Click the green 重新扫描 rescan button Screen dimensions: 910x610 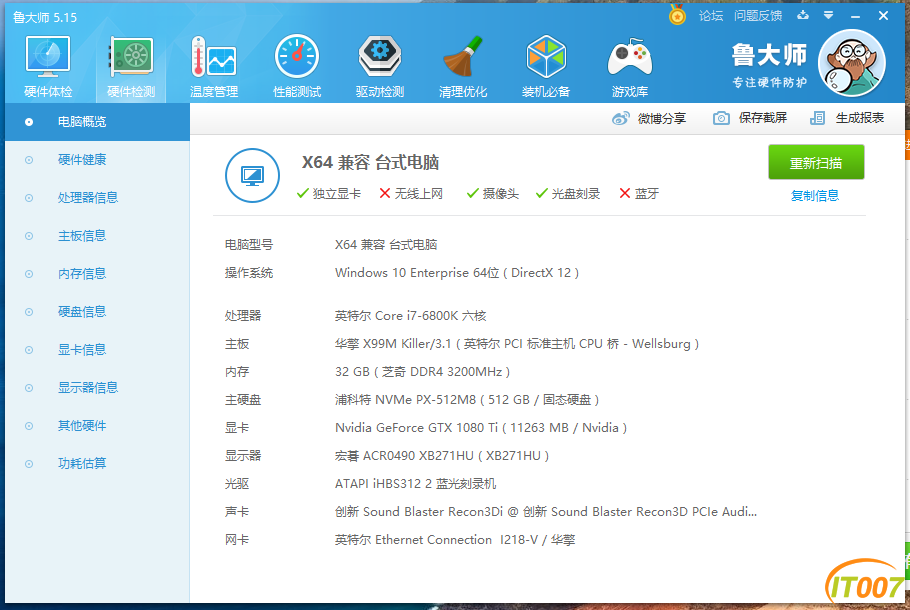tap(816, 163)
